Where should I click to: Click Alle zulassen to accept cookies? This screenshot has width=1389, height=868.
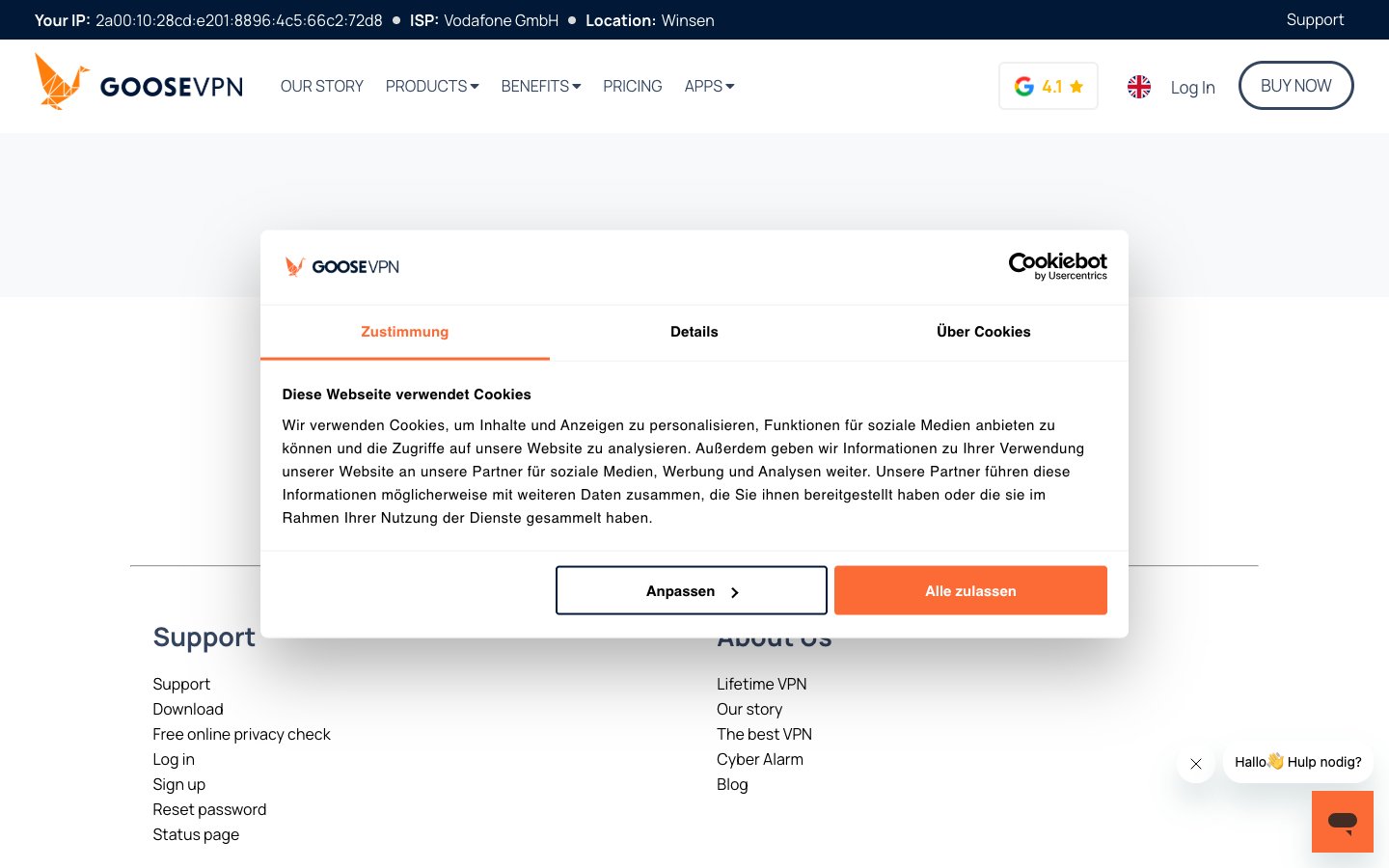point(970,590)
